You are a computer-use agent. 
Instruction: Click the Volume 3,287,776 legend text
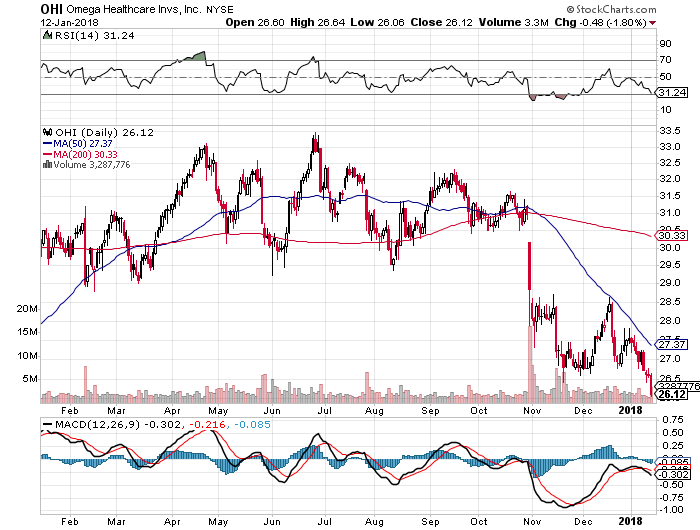coord(92,165)
